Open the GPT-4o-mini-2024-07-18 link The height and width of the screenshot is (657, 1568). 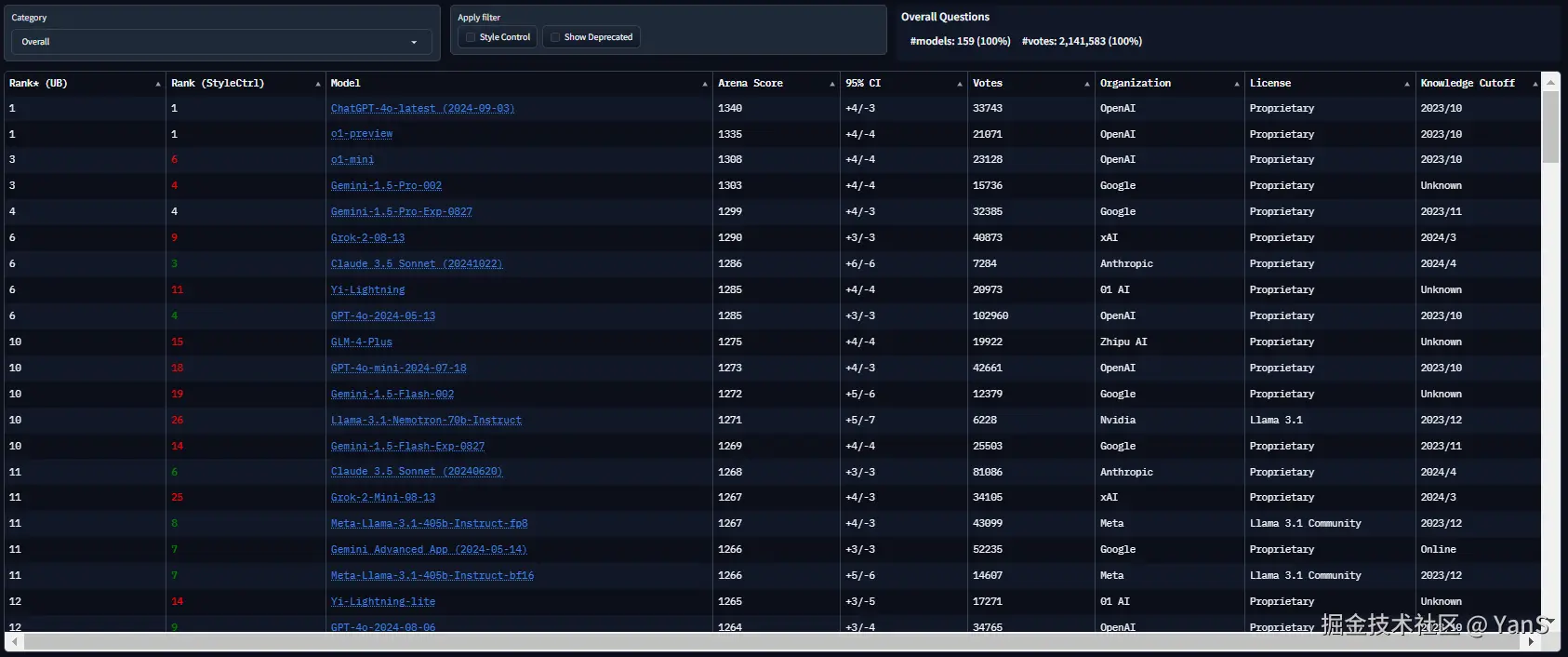point(398,369)
